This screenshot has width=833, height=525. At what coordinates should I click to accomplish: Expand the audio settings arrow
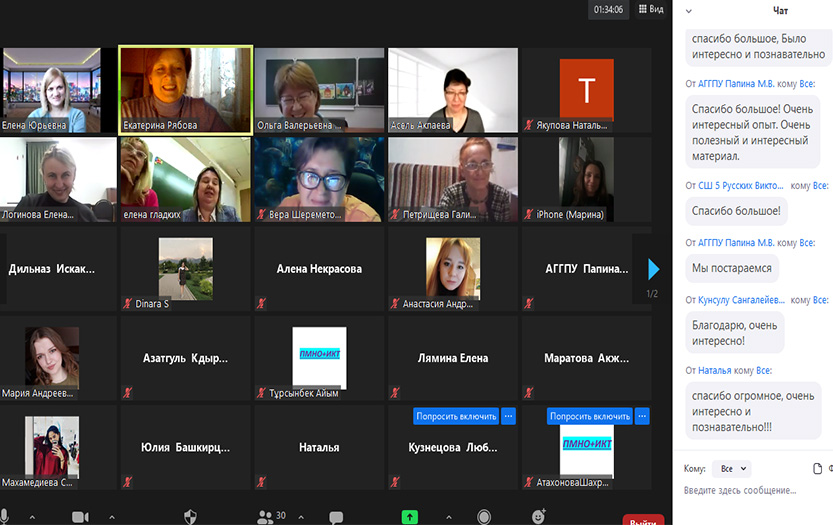(32, 517)
